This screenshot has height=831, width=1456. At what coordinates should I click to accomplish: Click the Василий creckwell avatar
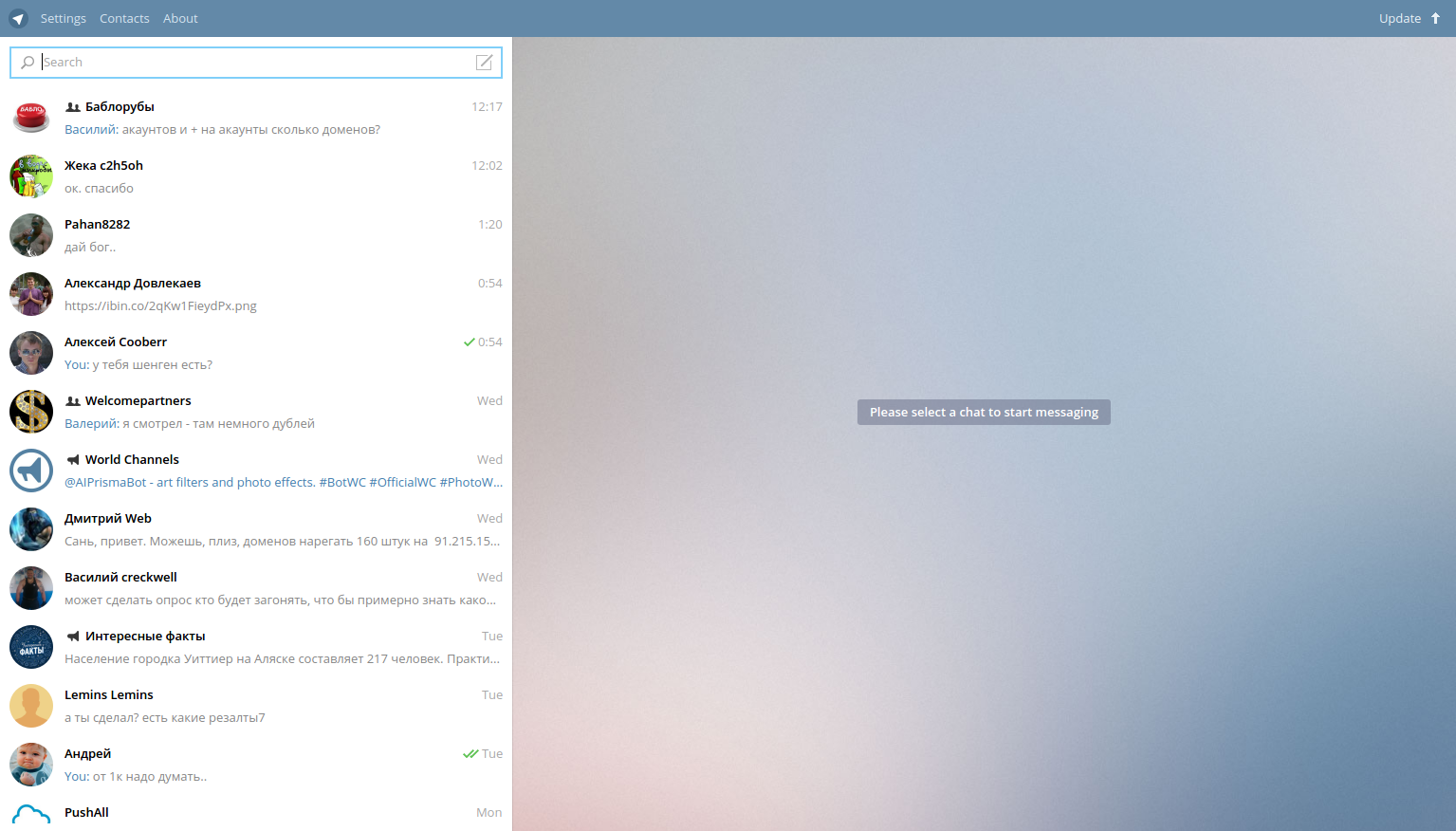(31, 588)
